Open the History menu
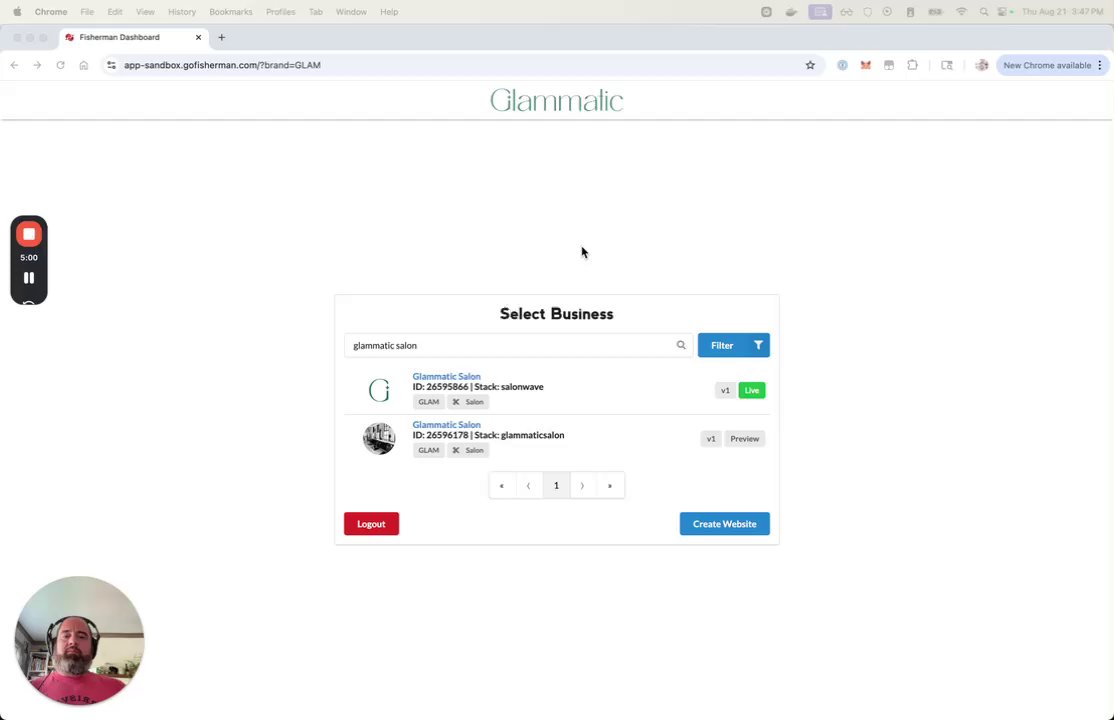The height and width of the screenshot is (720, 1114). (x=182, y=12)
